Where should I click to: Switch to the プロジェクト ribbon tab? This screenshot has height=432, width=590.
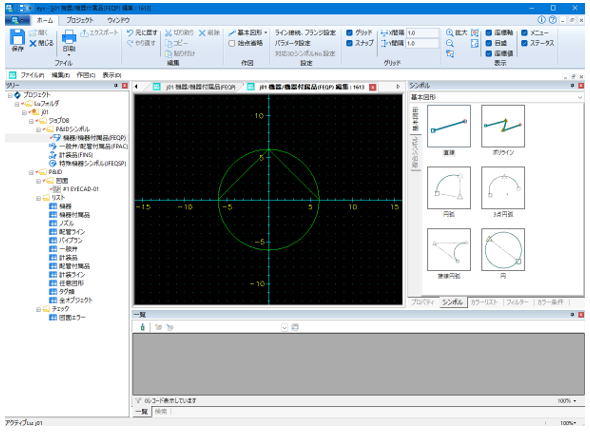coord(80,20)
